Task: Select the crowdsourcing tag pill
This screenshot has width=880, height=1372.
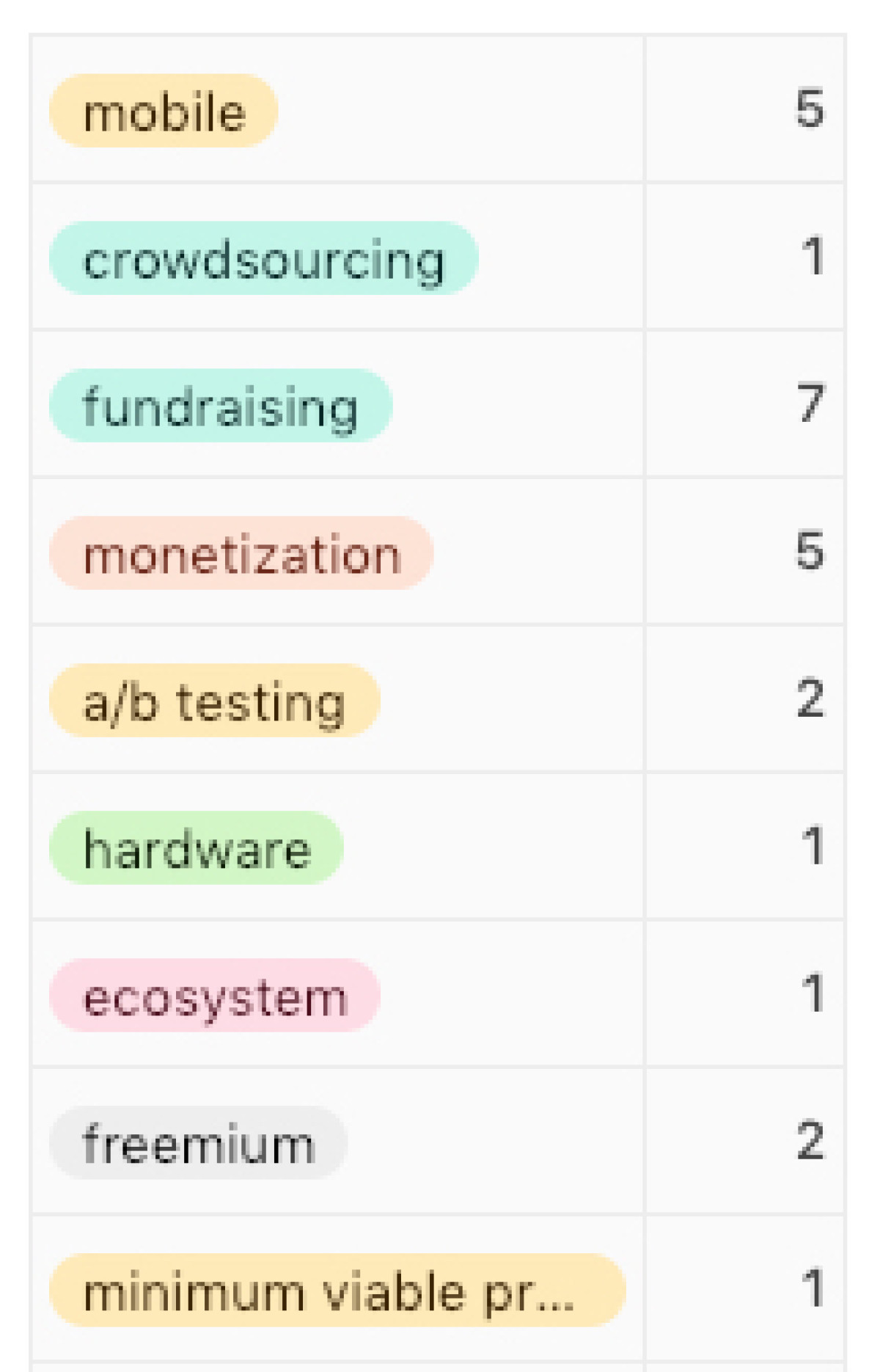Action: click(x=263, y=259)
